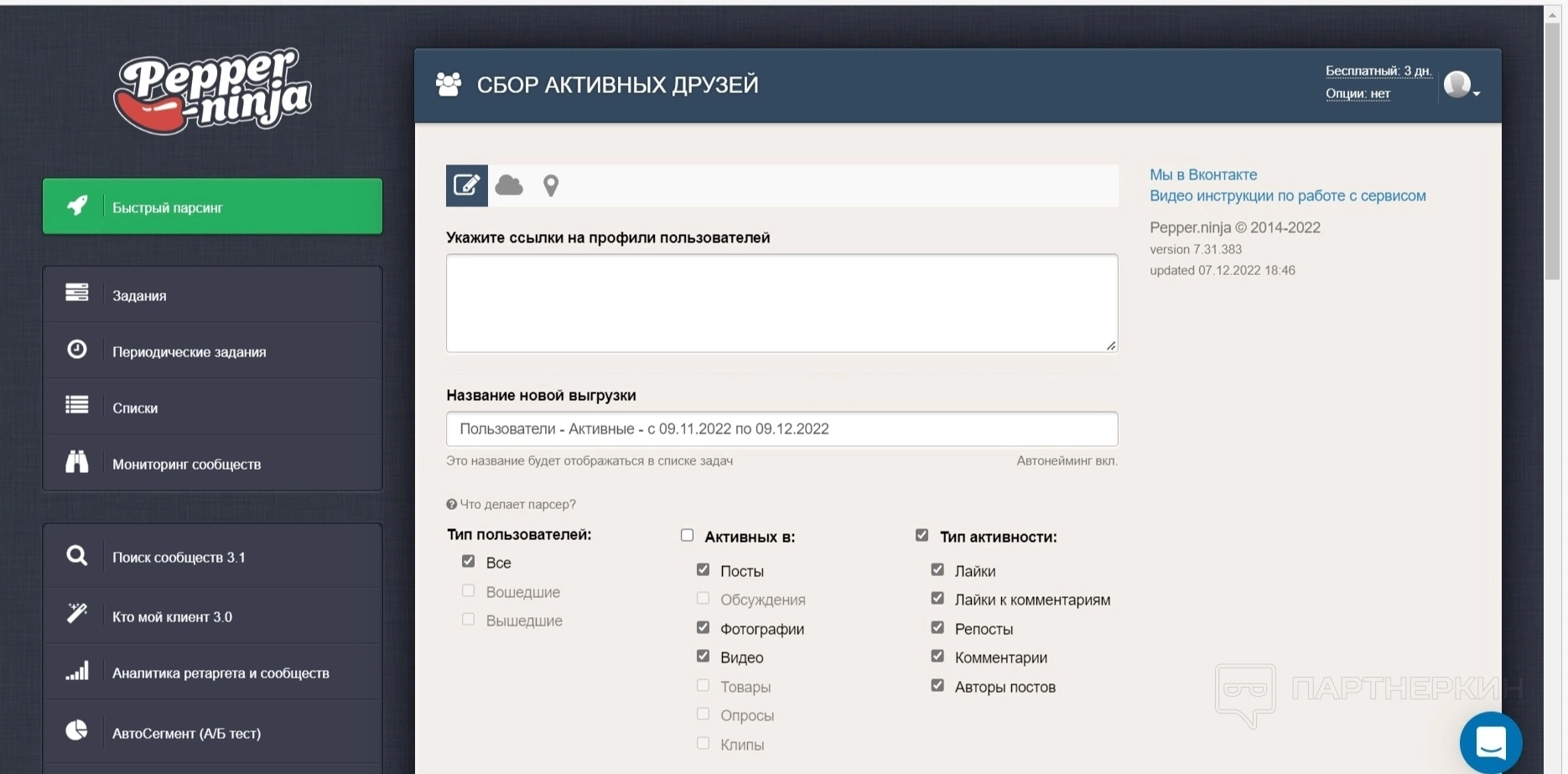Open Периодические задания menu item
1568x774 pixels.
[x=212, y=351]
